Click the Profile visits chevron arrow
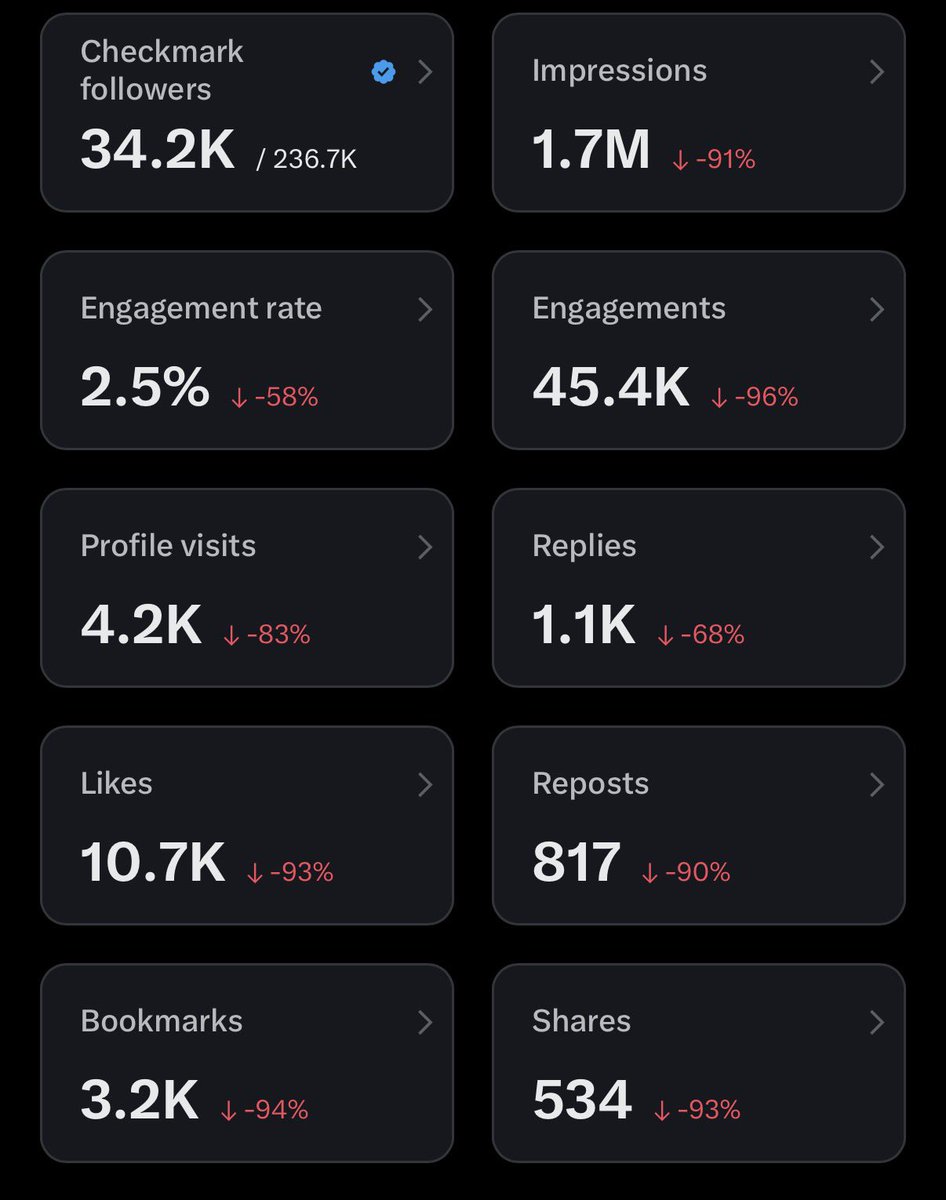 click(x=425, y=547)
